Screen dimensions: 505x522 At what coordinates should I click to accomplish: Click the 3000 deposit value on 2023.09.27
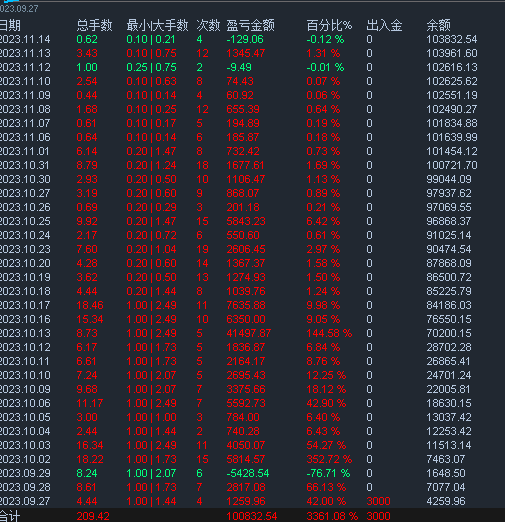378,501
